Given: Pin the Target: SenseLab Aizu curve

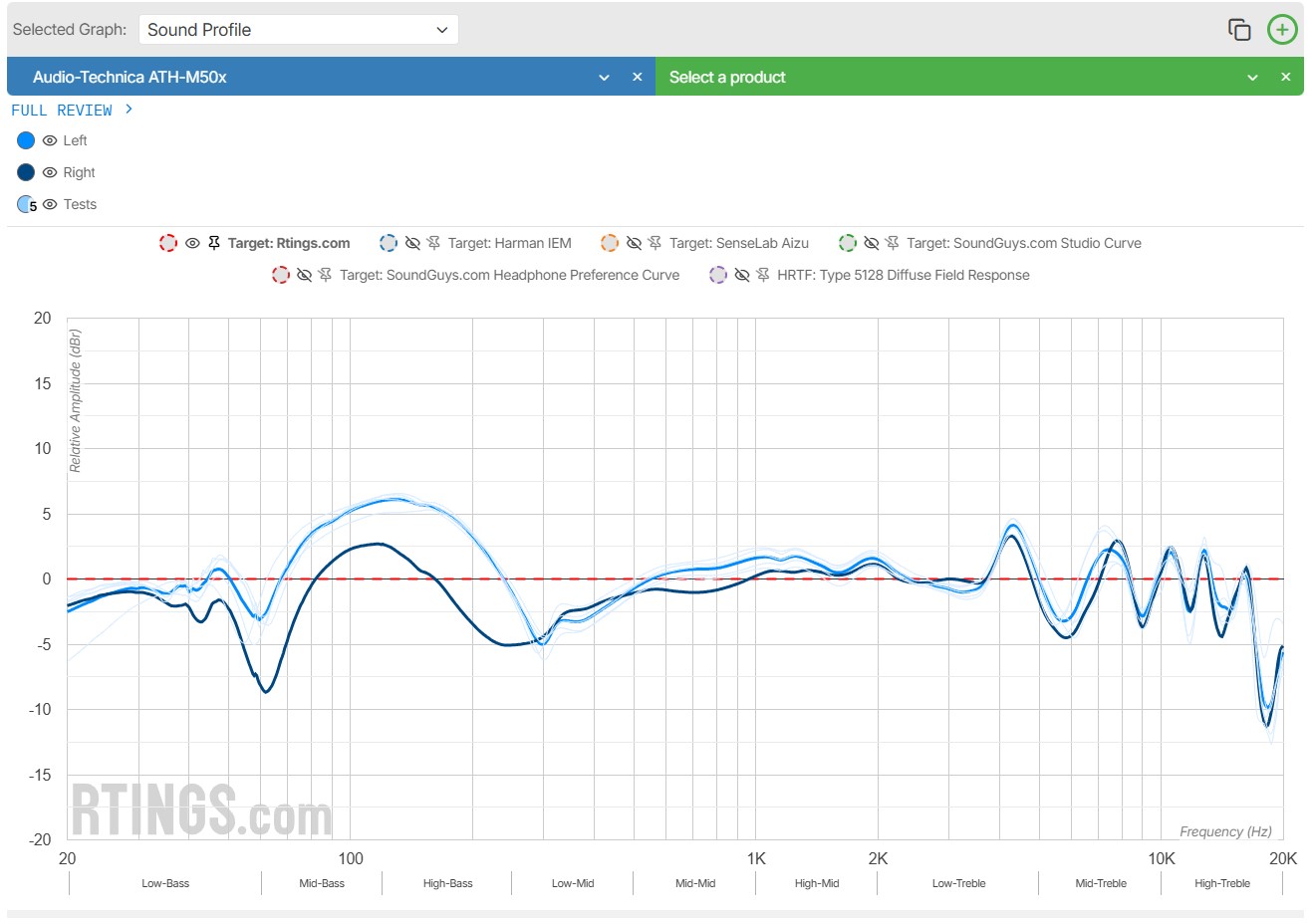Looking at the screenshot, I should point(655,243).
